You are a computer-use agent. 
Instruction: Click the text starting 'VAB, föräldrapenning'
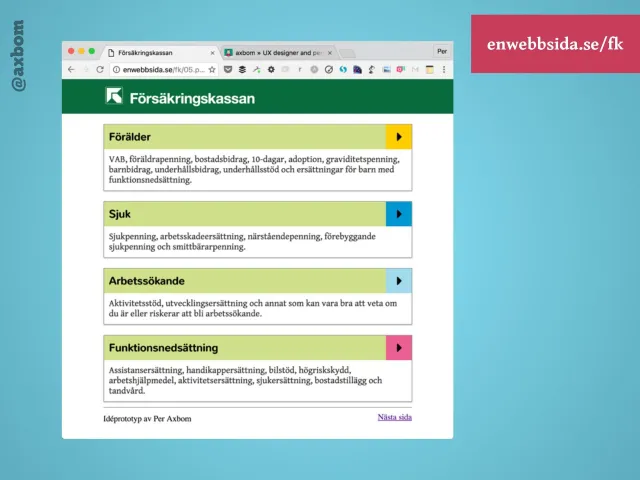[x=254, y=169]
